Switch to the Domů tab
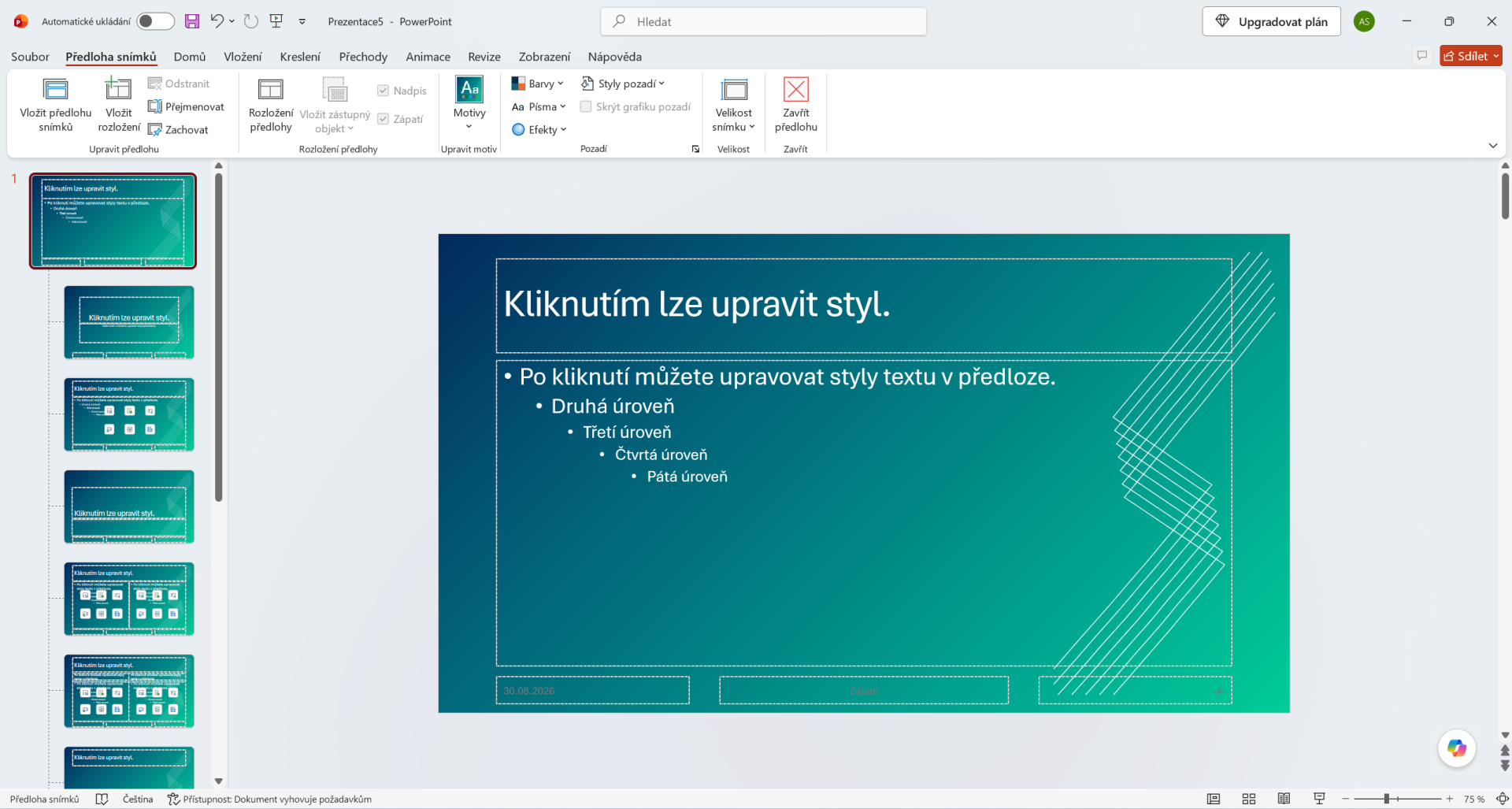This screenshot has height=809, width=1512. [x=190, y=57]
